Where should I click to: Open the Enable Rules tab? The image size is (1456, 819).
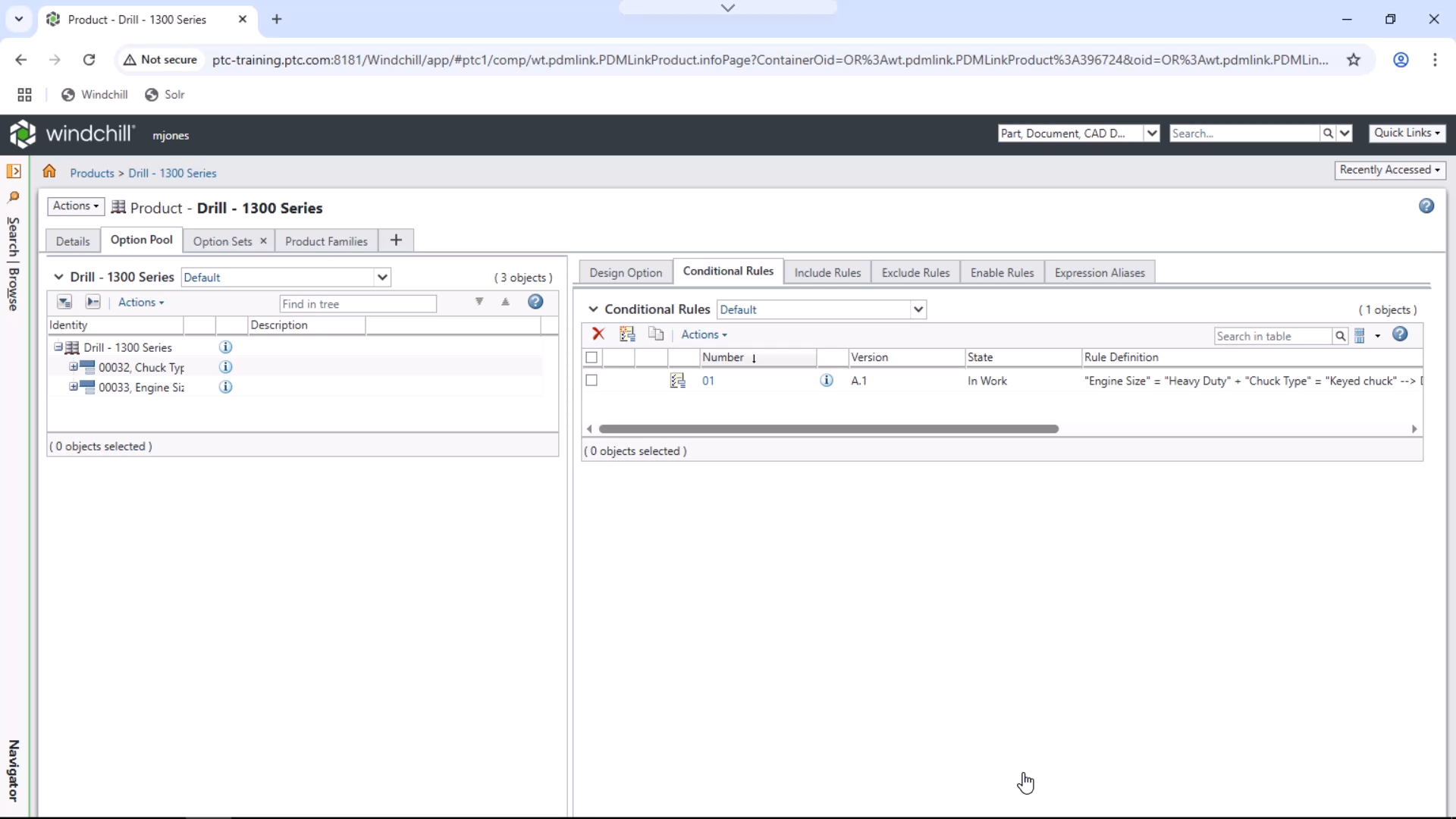[x=1002, y=272]
